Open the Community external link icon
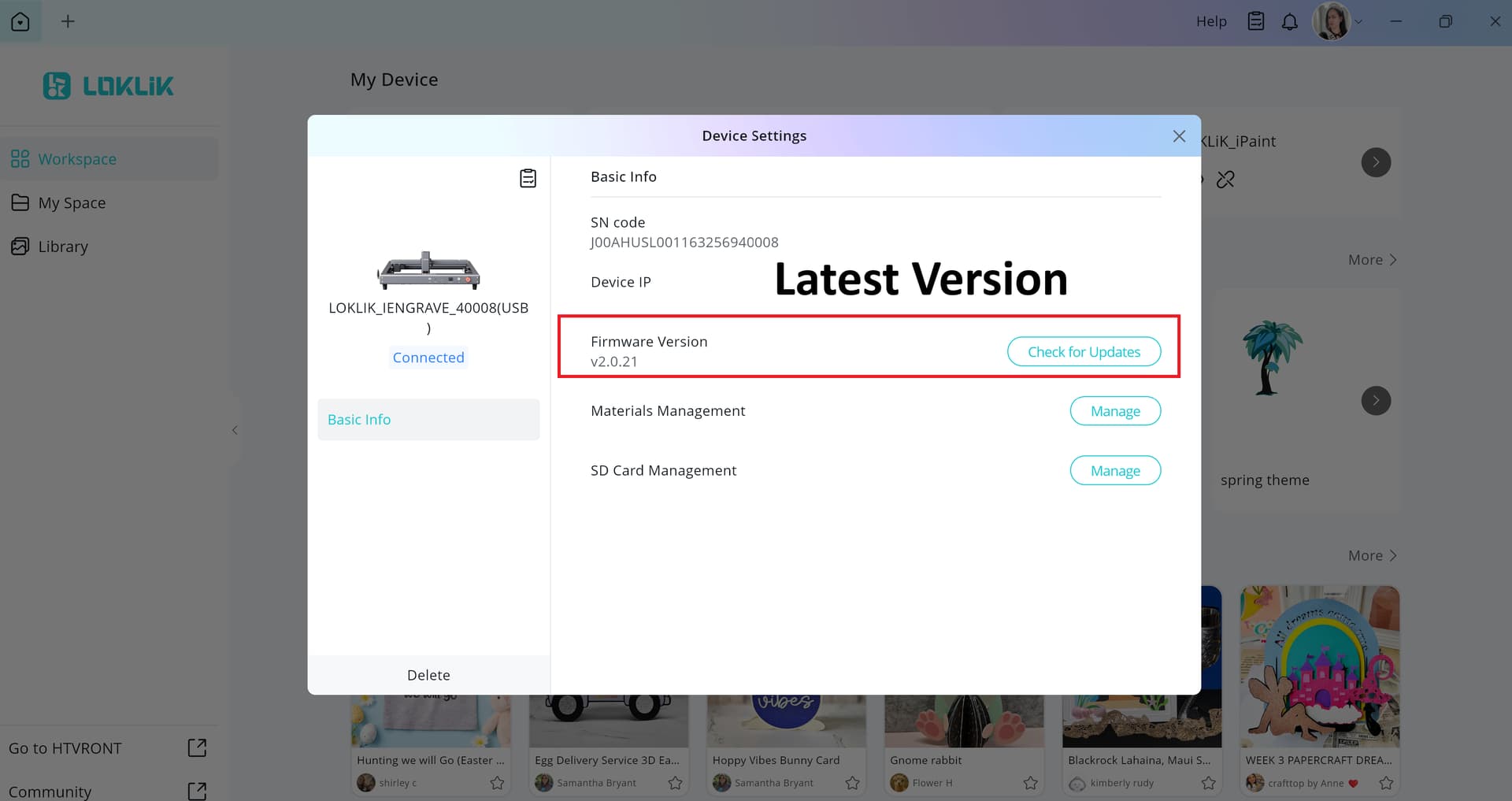 click(x=197, y=791)
